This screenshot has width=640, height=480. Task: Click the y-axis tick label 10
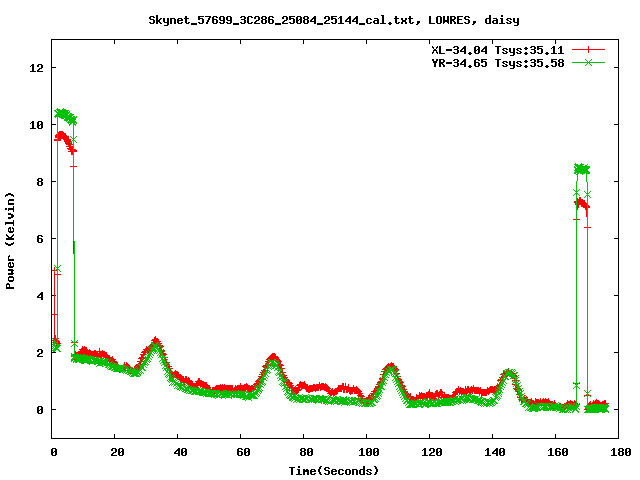(37, 125)
